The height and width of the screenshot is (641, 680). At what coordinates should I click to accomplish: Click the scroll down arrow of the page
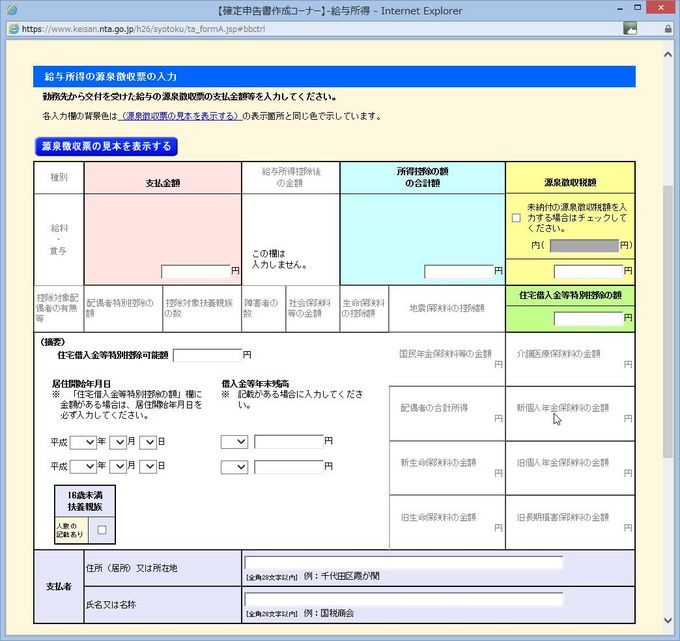pyautogui.click(x=668, y=620)
